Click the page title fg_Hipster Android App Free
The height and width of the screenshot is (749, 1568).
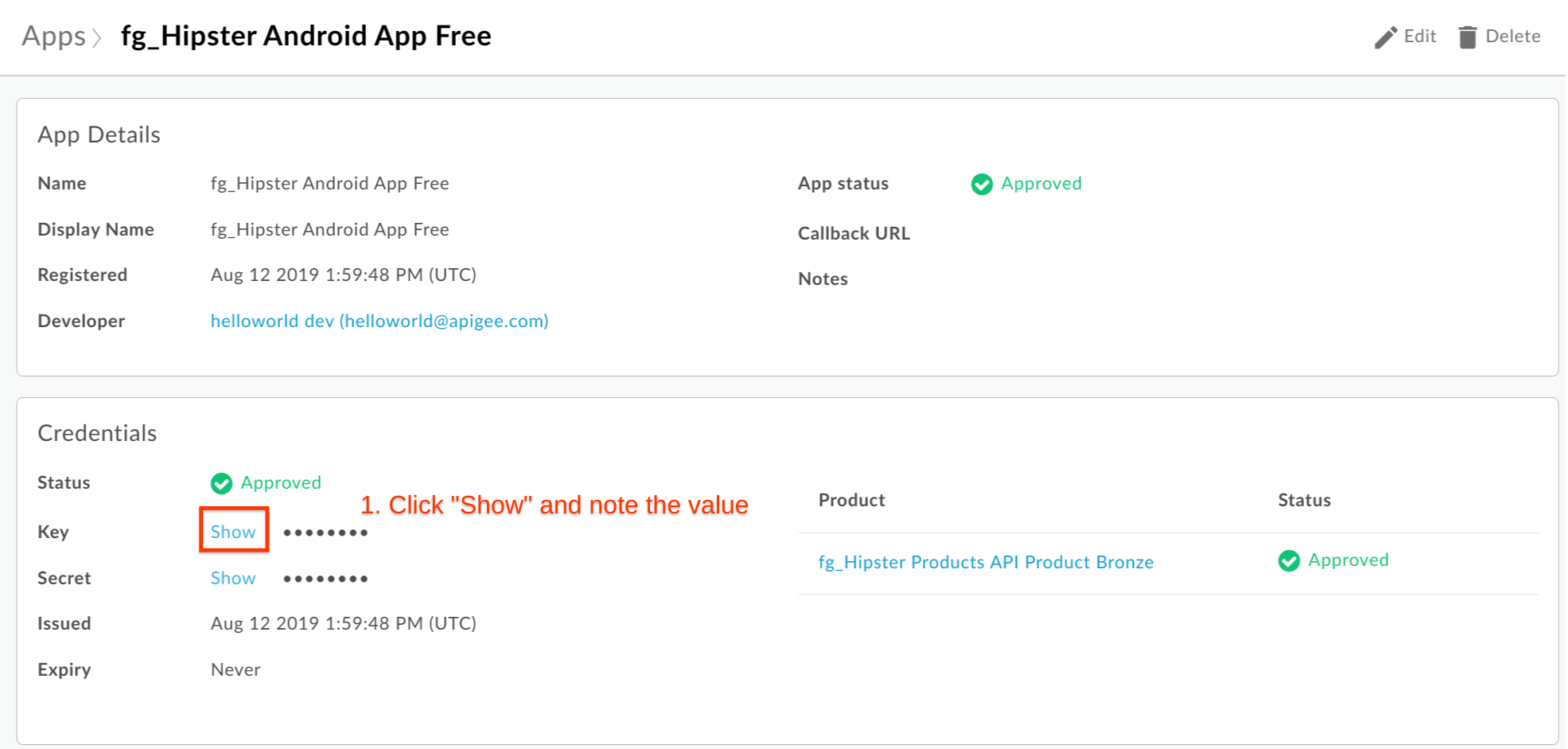click(306, 36)
